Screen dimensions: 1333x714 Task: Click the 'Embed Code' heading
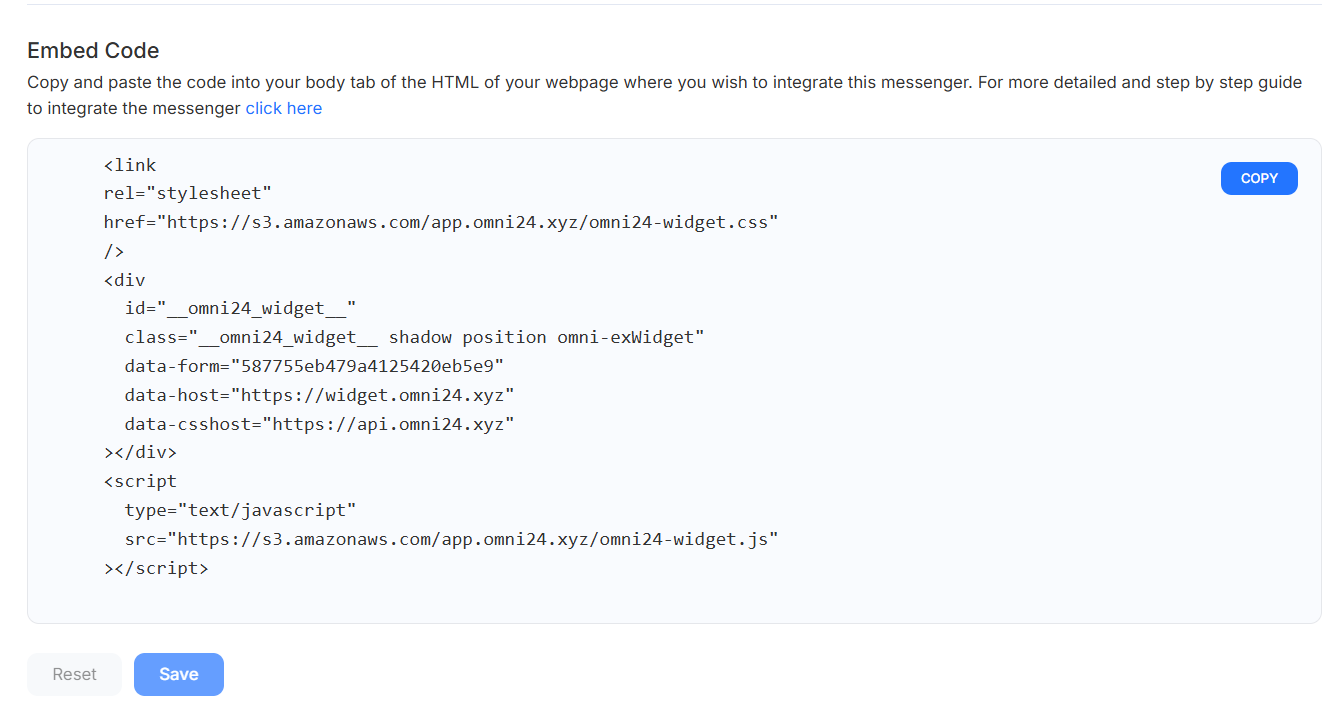[x=93, y=50]
